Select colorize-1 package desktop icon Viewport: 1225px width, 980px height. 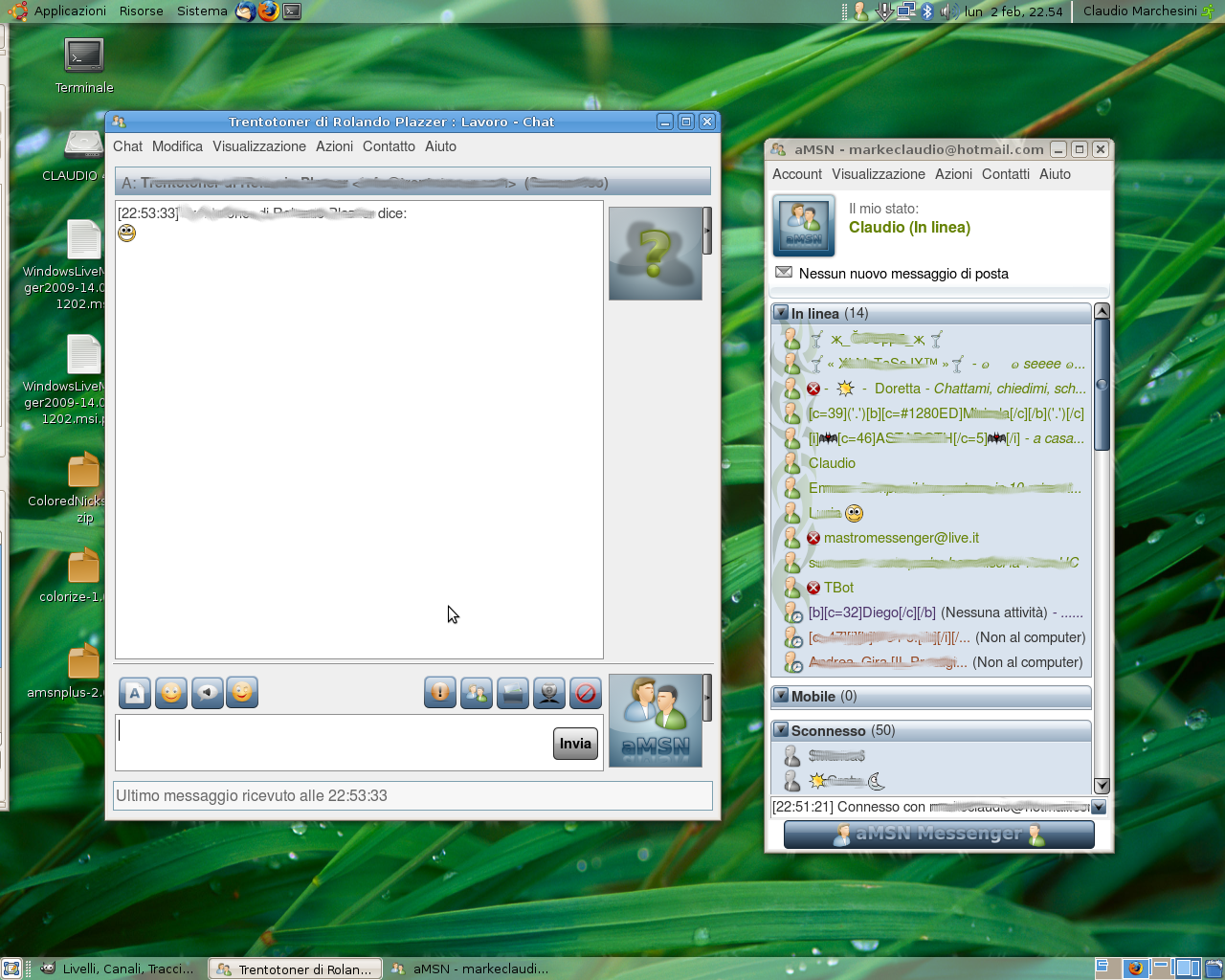point(75,574)
